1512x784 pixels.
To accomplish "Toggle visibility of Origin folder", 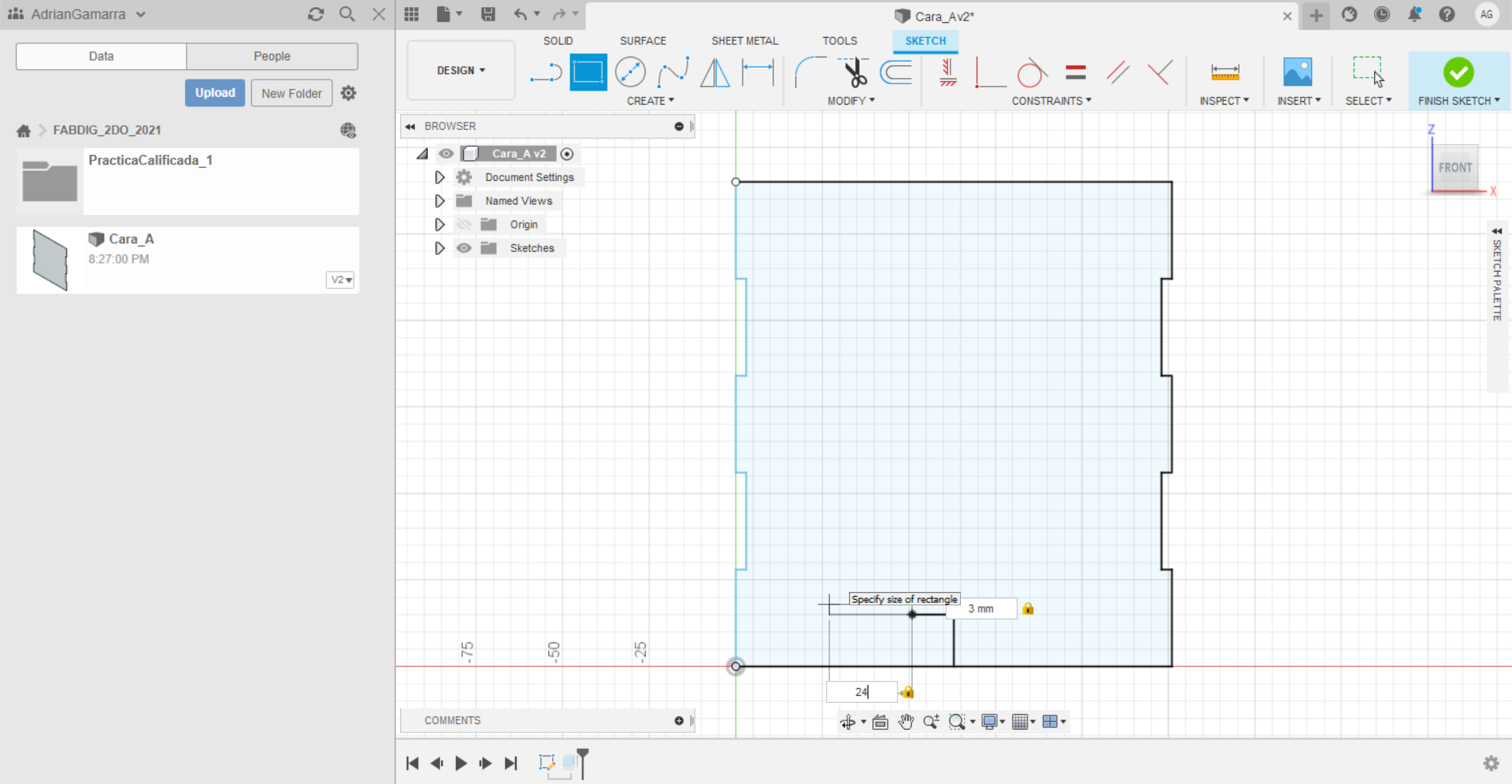I will [464, 224].
